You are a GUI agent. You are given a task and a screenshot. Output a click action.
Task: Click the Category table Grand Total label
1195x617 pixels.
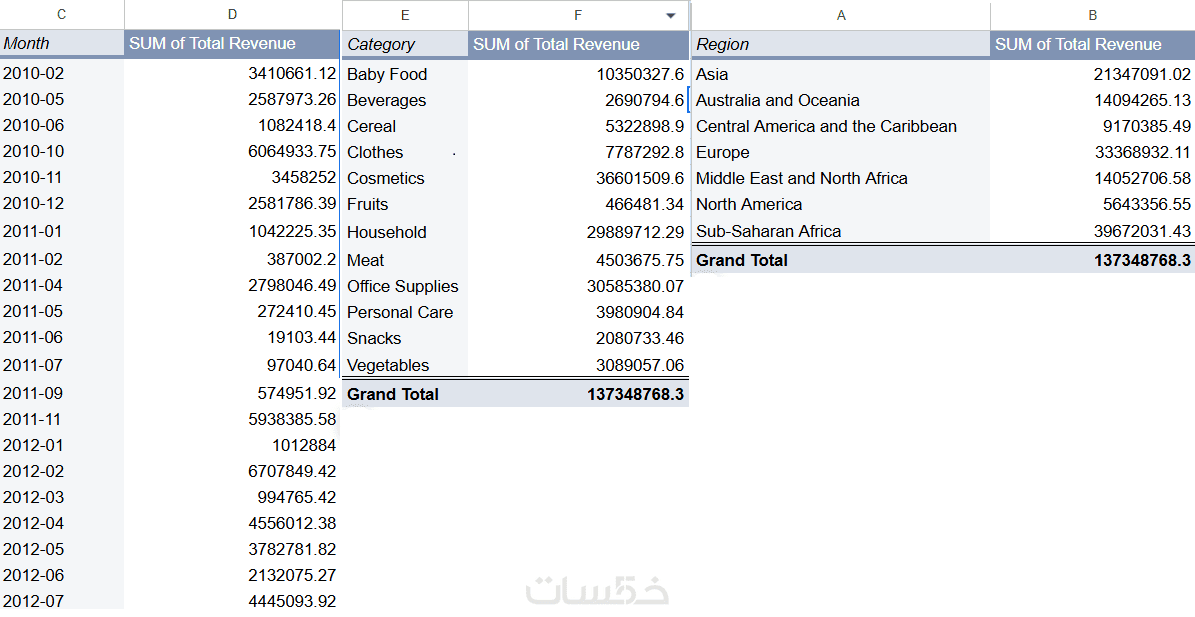(x=392, y=395)
